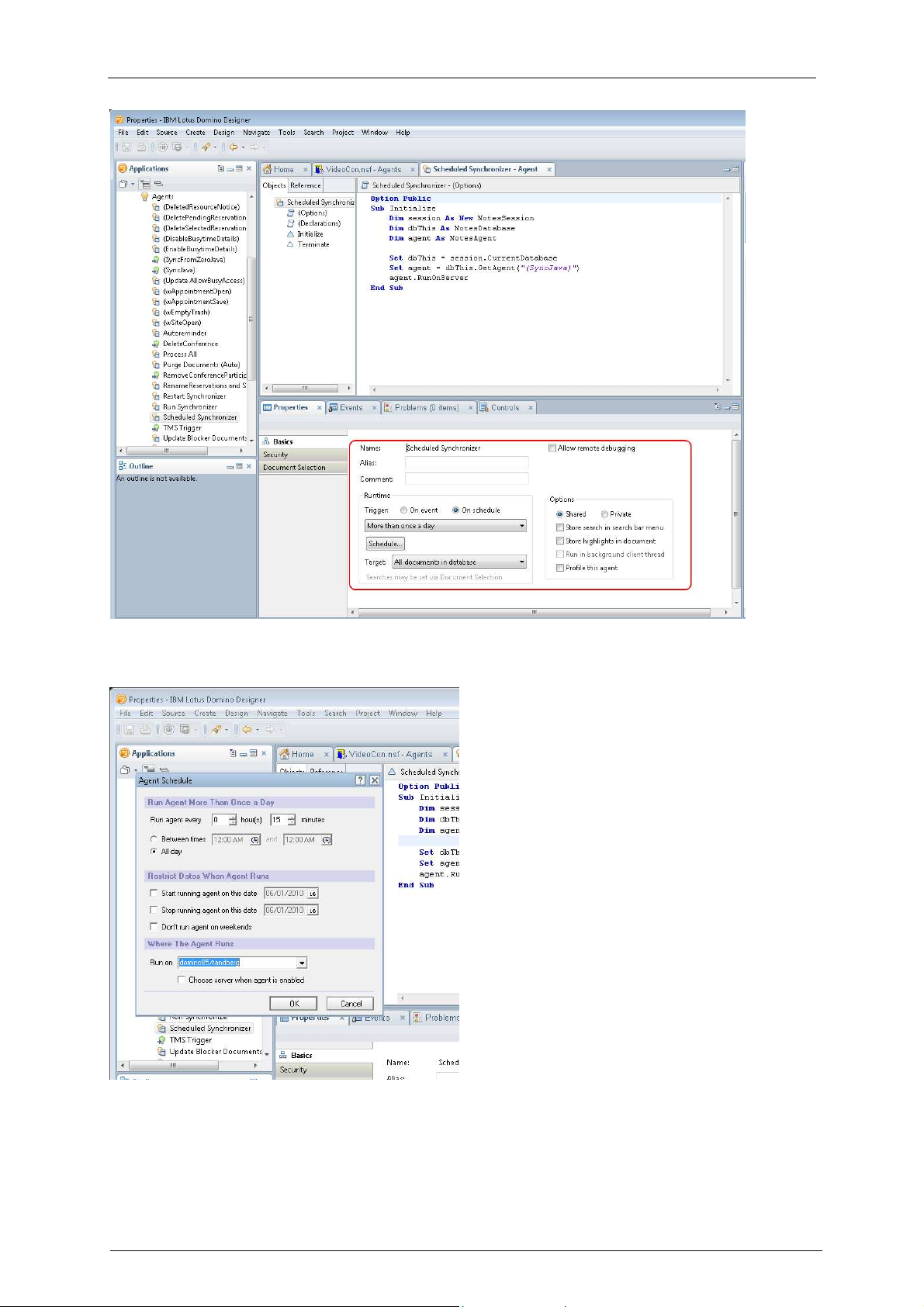The height and width of the screenshot is (1307, 924).
Task: Open the Controls tab
Action: 505,408
